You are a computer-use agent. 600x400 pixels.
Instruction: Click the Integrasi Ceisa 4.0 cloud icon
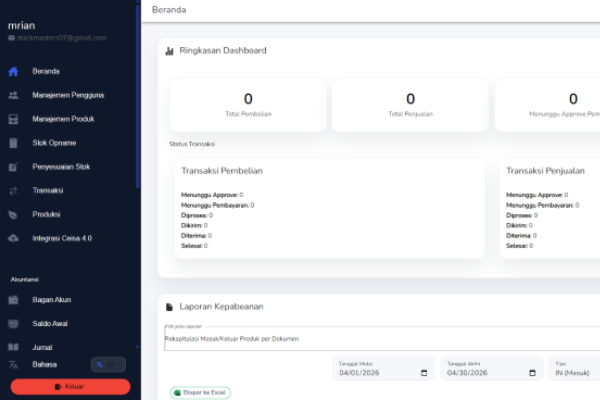13,238
